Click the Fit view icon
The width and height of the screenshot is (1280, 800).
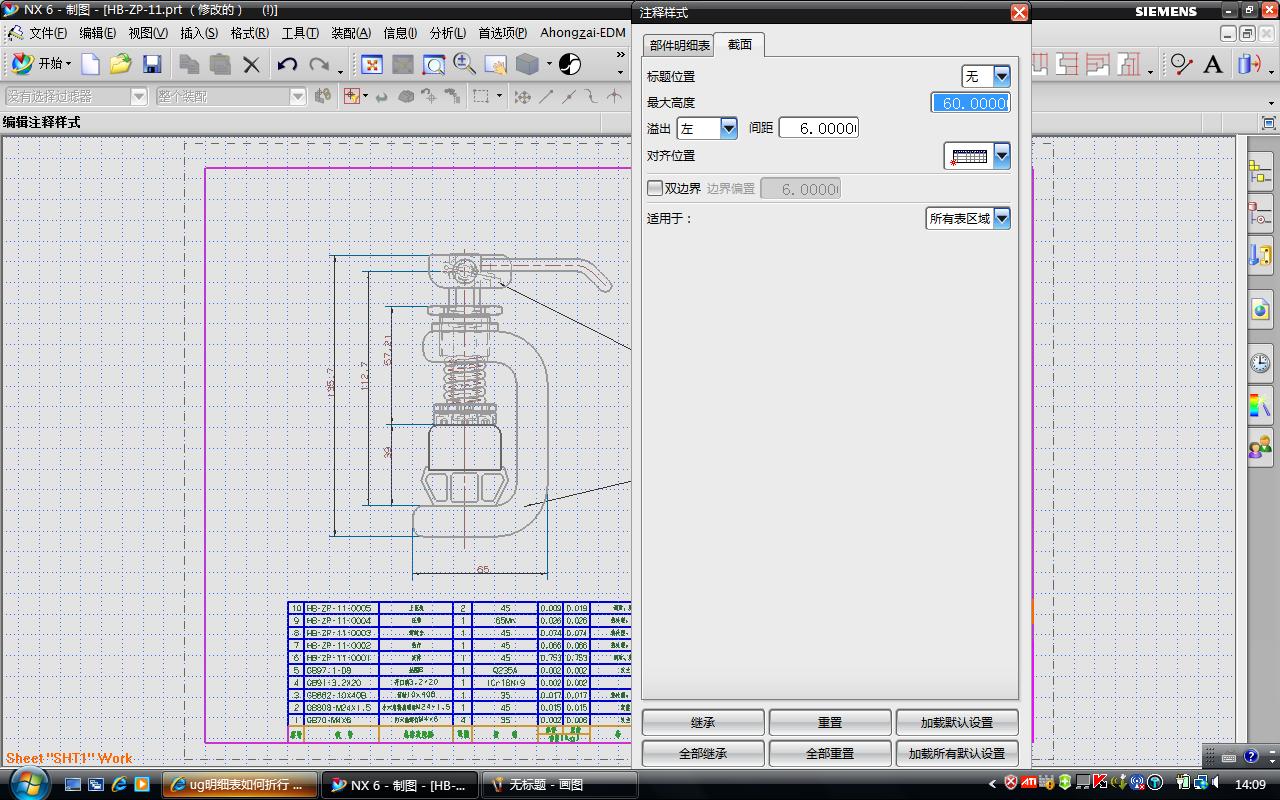371,65
